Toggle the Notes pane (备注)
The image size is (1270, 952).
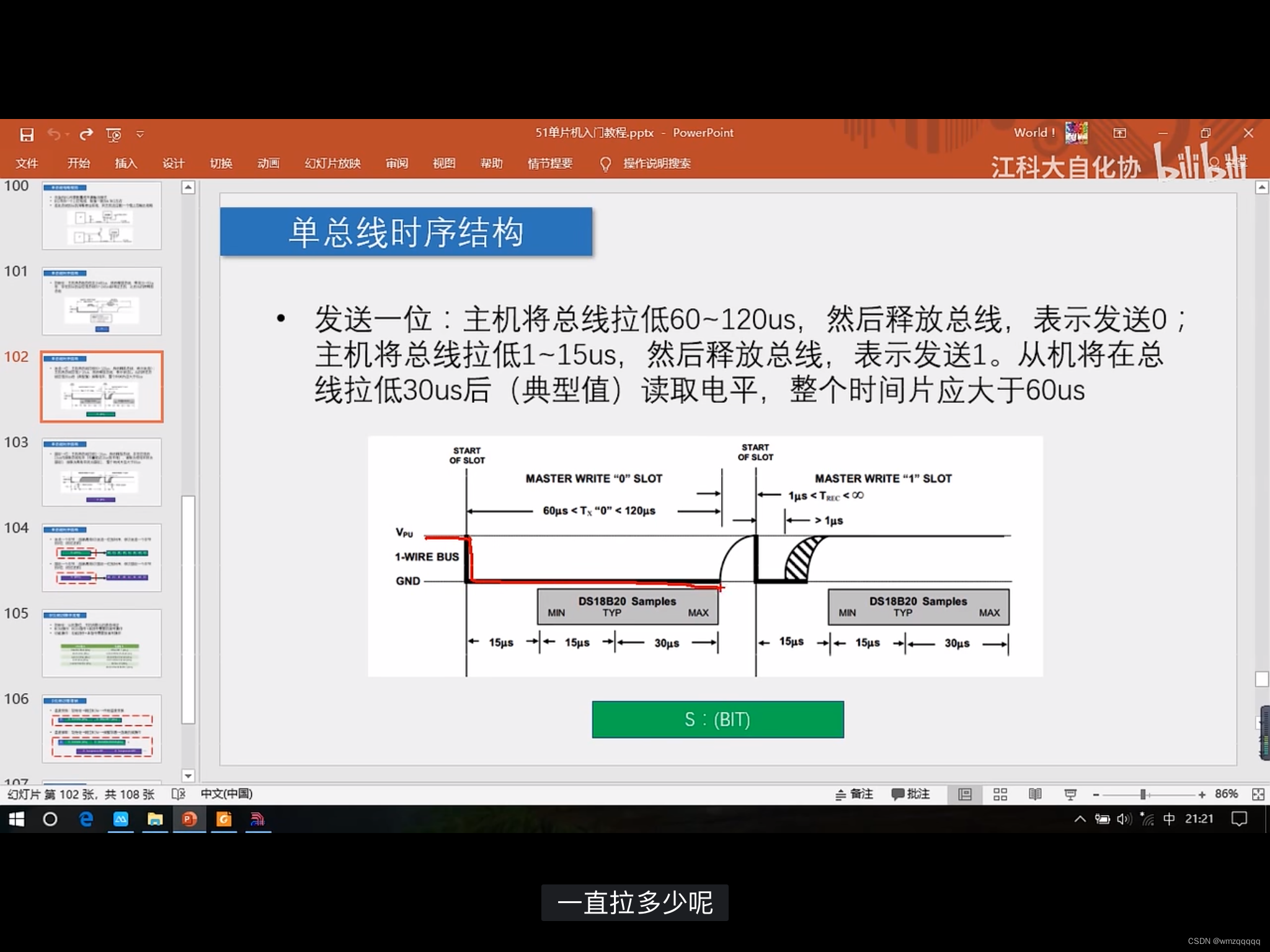(x=855, y=795)
